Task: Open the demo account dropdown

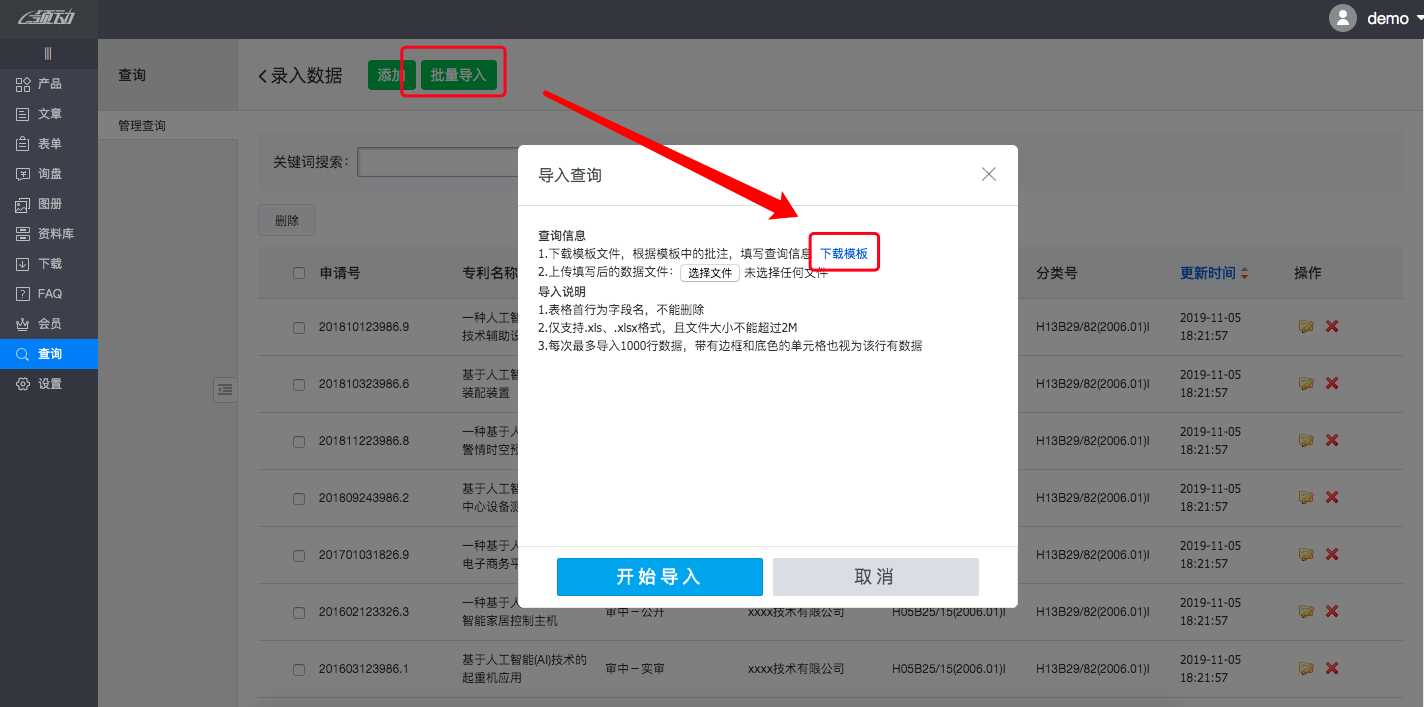Action: click(1388, 17)
